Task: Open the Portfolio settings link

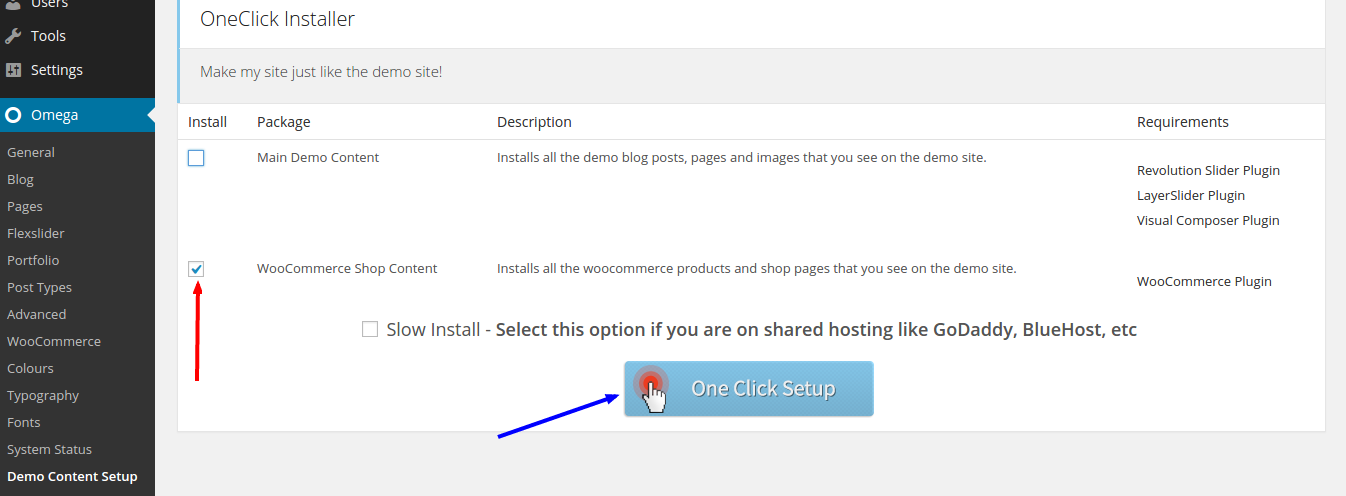Action: [x=33, y=260]
